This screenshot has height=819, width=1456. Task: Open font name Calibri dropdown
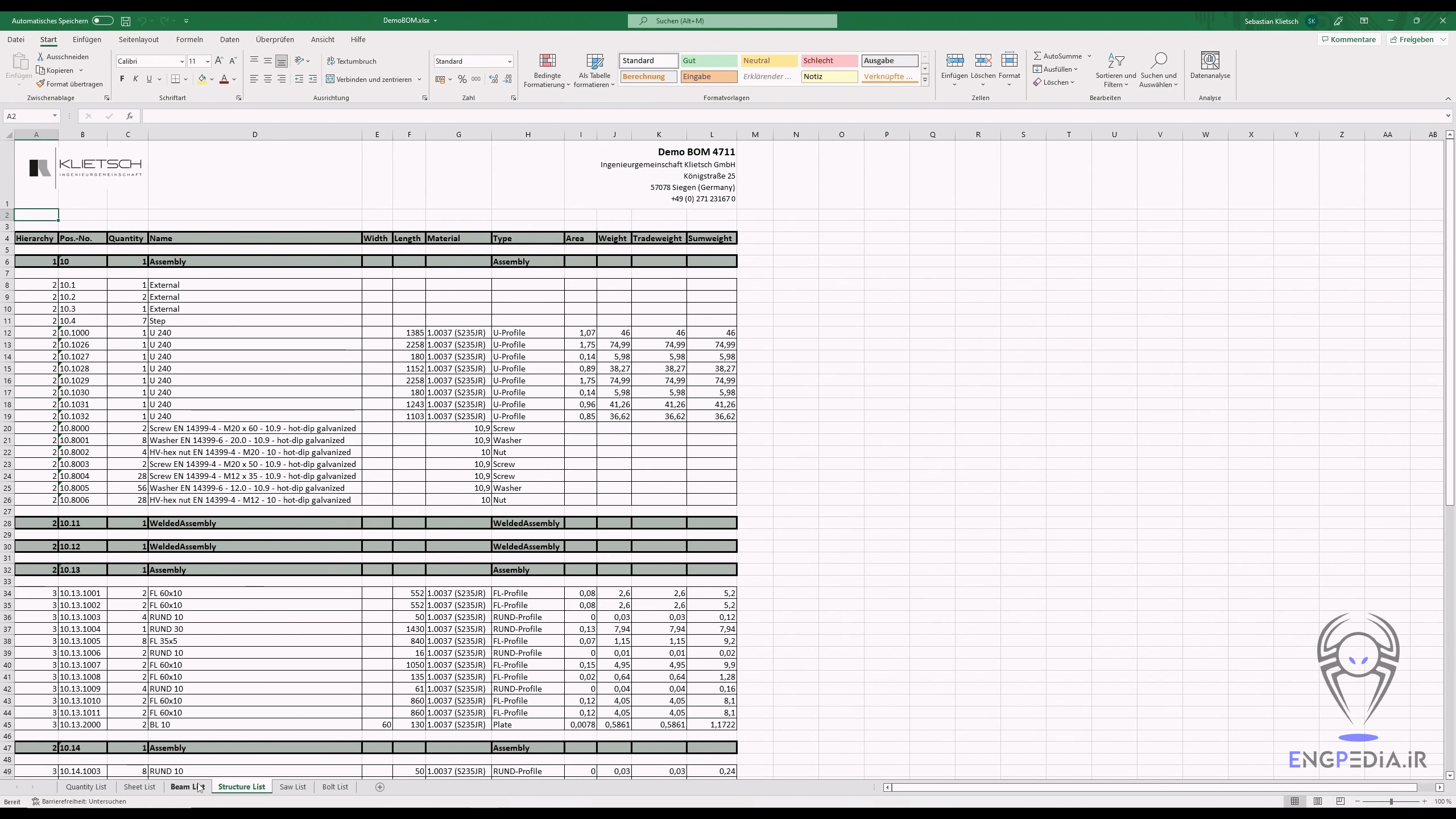pos(182,61)
